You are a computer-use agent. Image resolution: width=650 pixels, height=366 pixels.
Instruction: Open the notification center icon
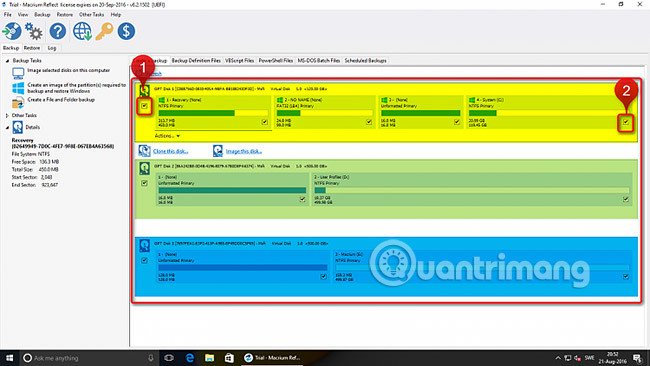(637, 358)
